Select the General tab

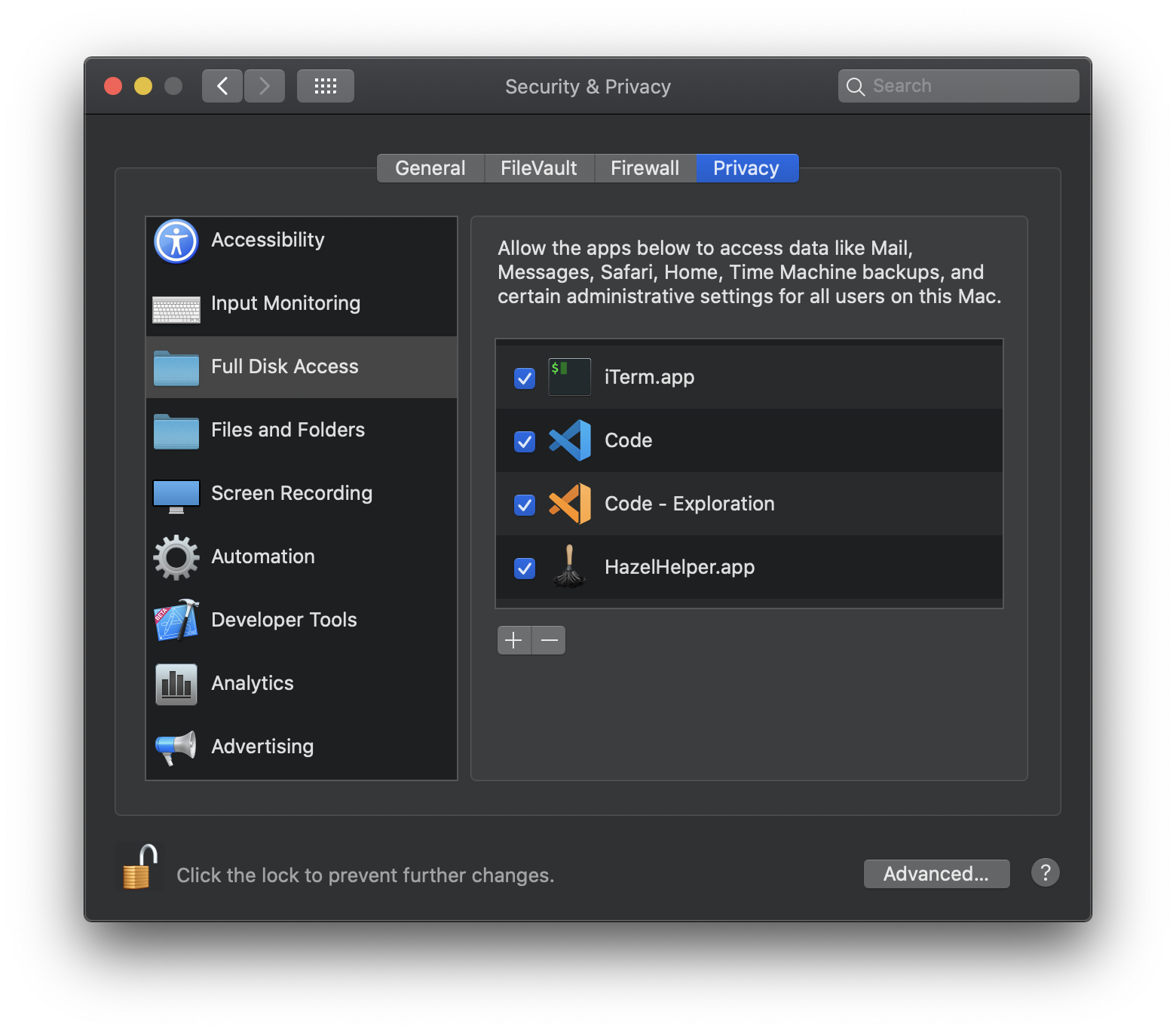pos(430,167)
